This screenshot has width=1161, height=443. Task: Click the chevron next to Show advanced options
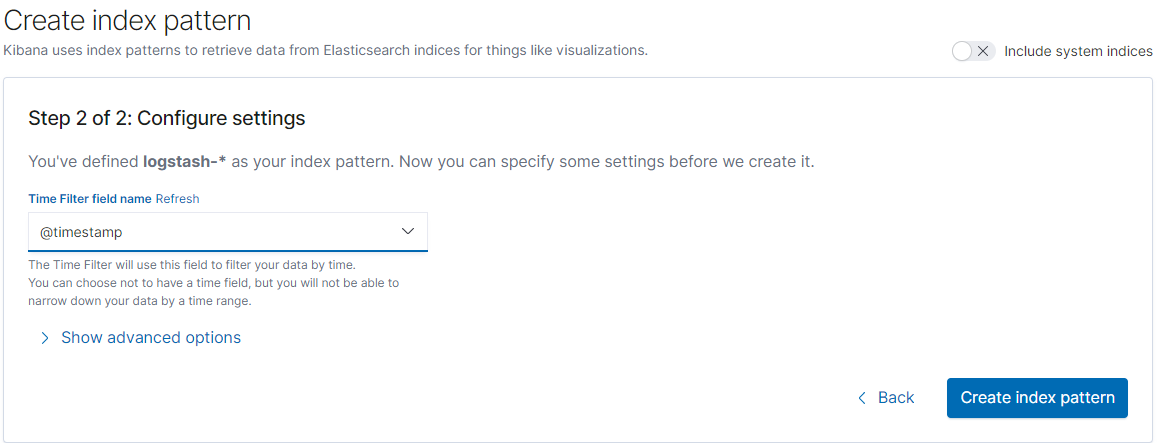coord(45,338)
